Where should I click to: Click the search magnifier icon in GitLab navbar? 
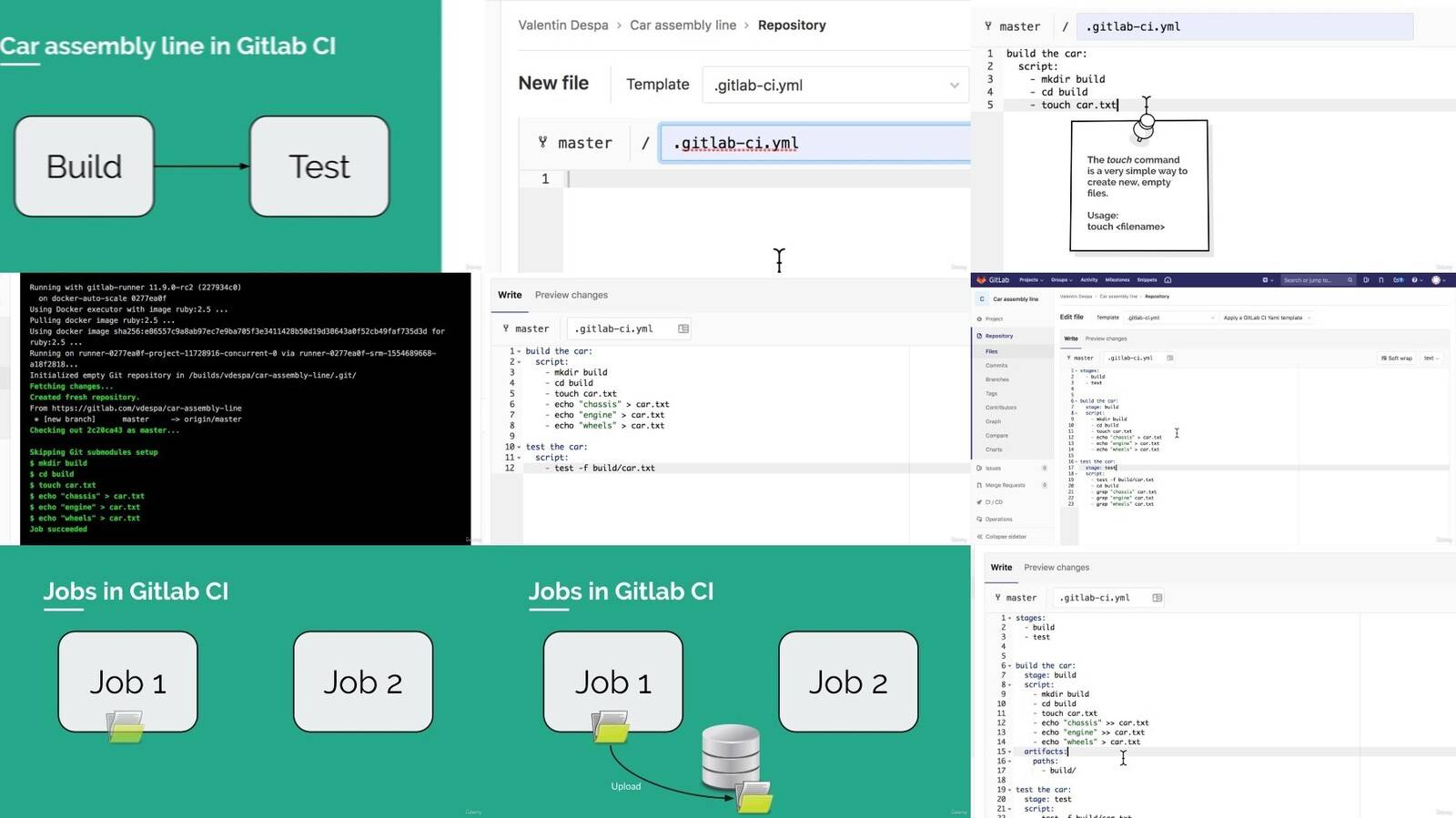[x=1350, y=280]
